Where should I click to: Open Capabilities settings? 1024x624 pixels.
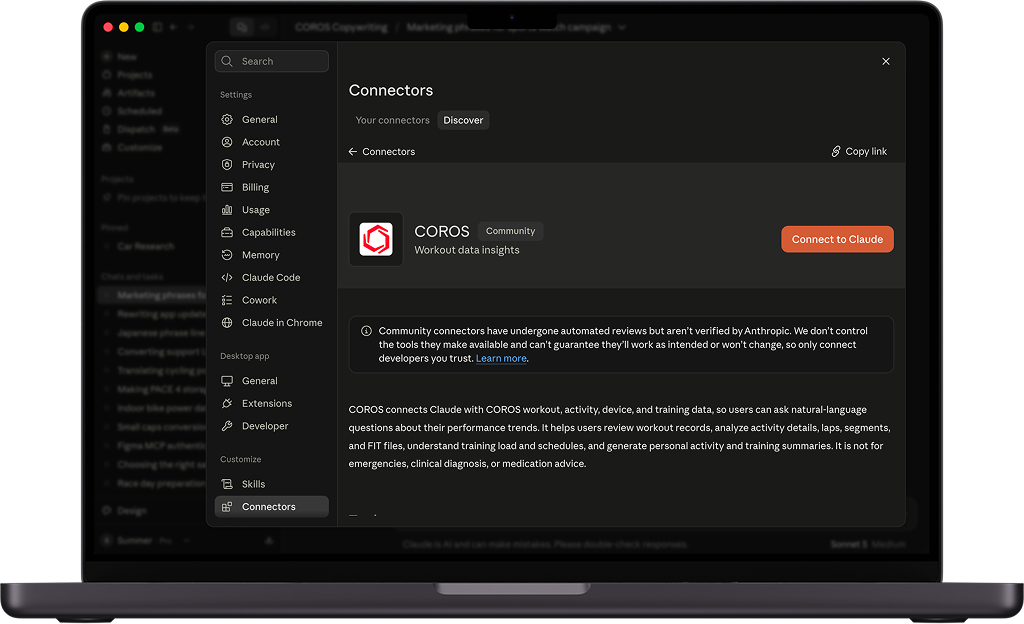click(x=271, y=232)
